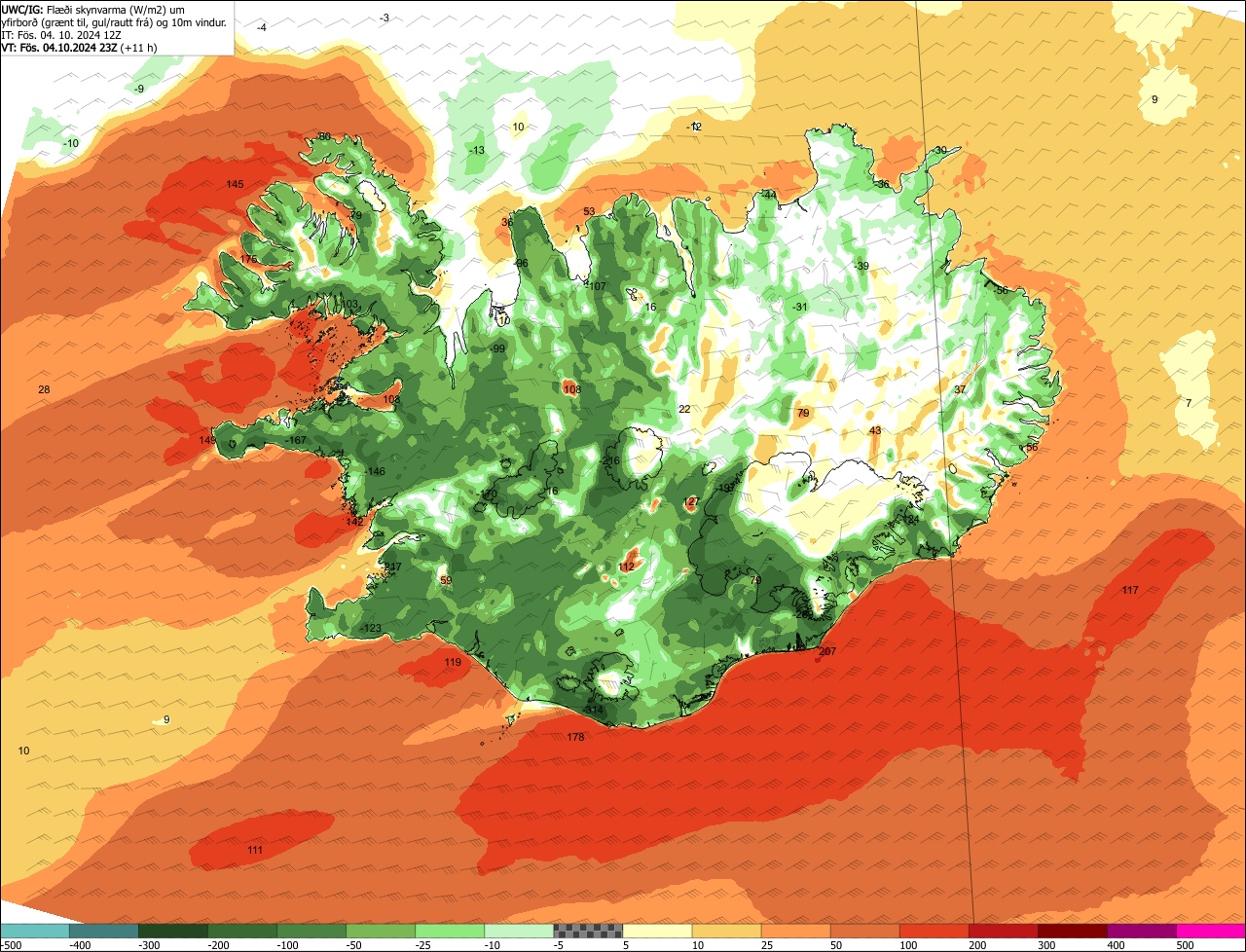Image resolution: width=1246 pixels, height=952 pixels.
Task: Click the value -4 near the top left
Action: pos(261,28)
